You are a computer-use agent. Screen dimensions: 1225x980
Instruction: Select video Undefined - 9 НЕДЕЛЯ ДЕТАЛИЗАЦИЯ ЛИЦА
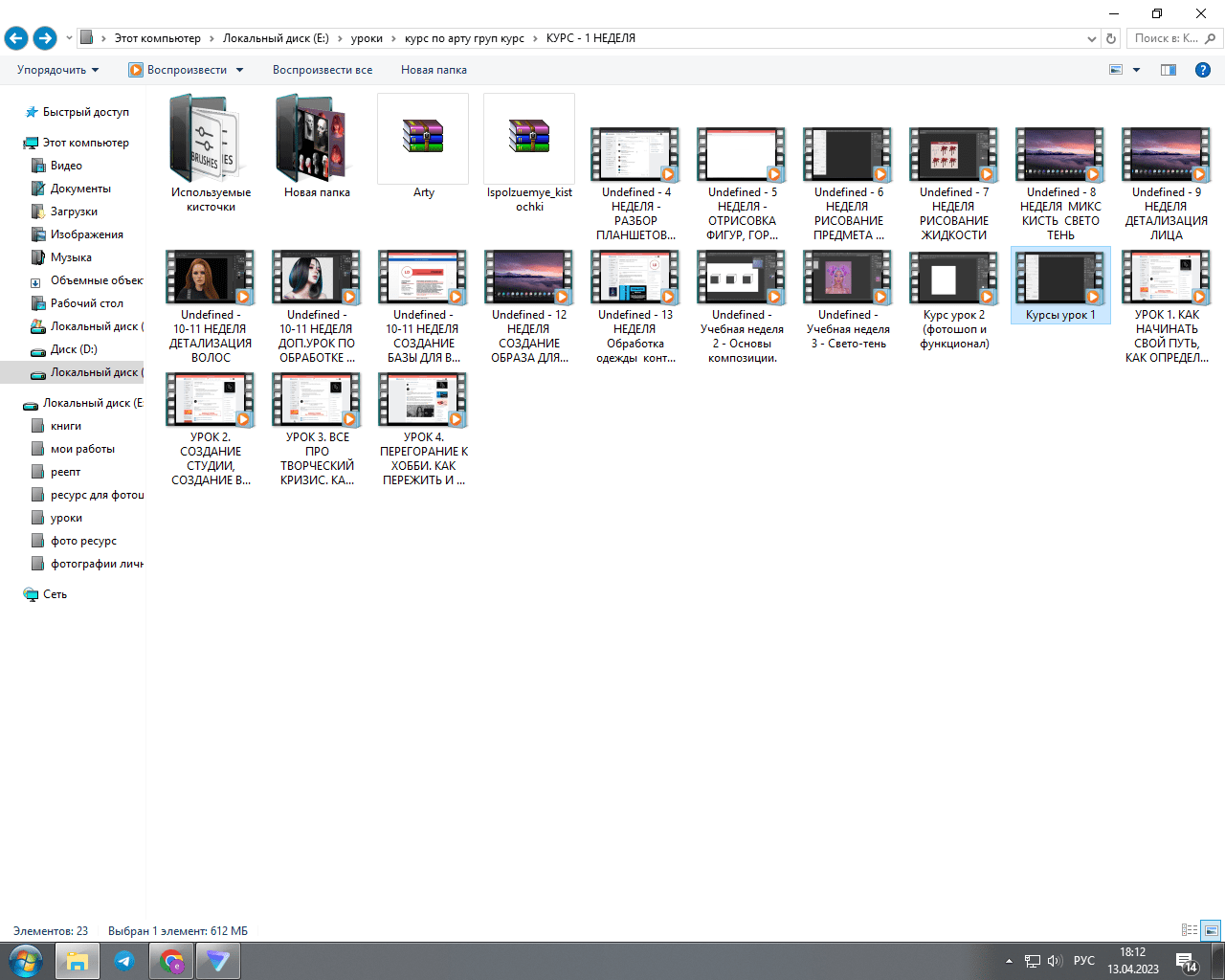coord(1167,184)
